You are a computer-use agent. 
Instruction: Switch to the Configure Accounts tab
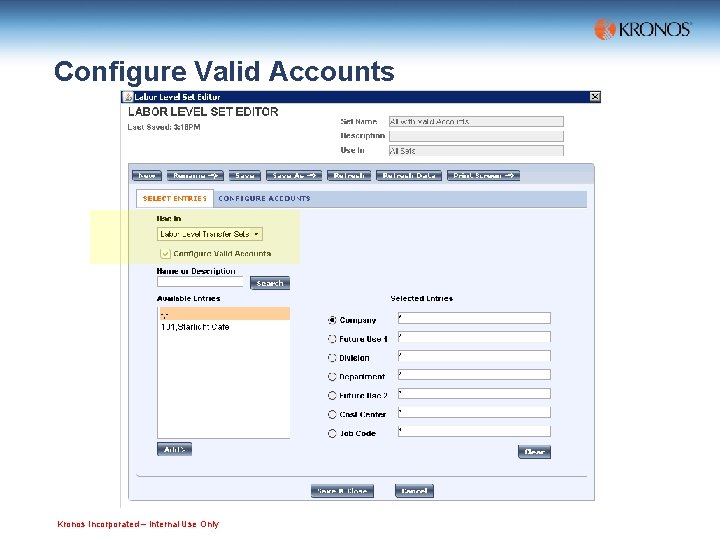(264, 198)
